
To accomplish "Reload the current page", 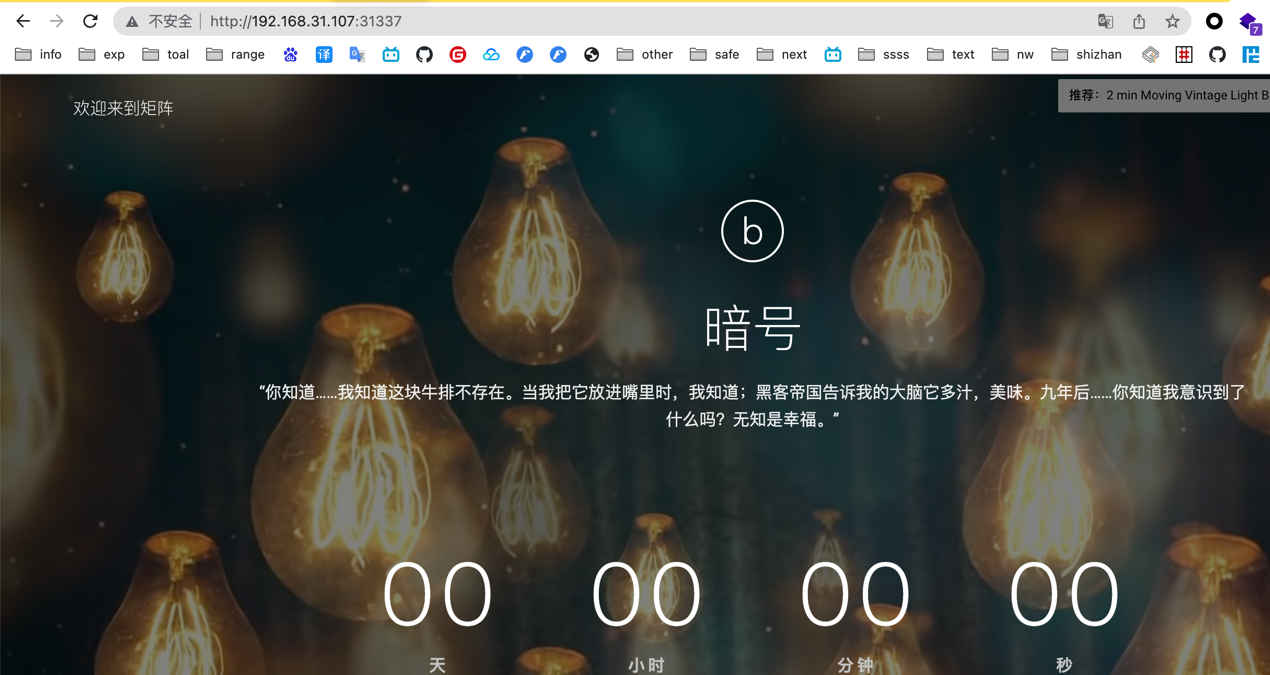I will [x=90, y=21].
